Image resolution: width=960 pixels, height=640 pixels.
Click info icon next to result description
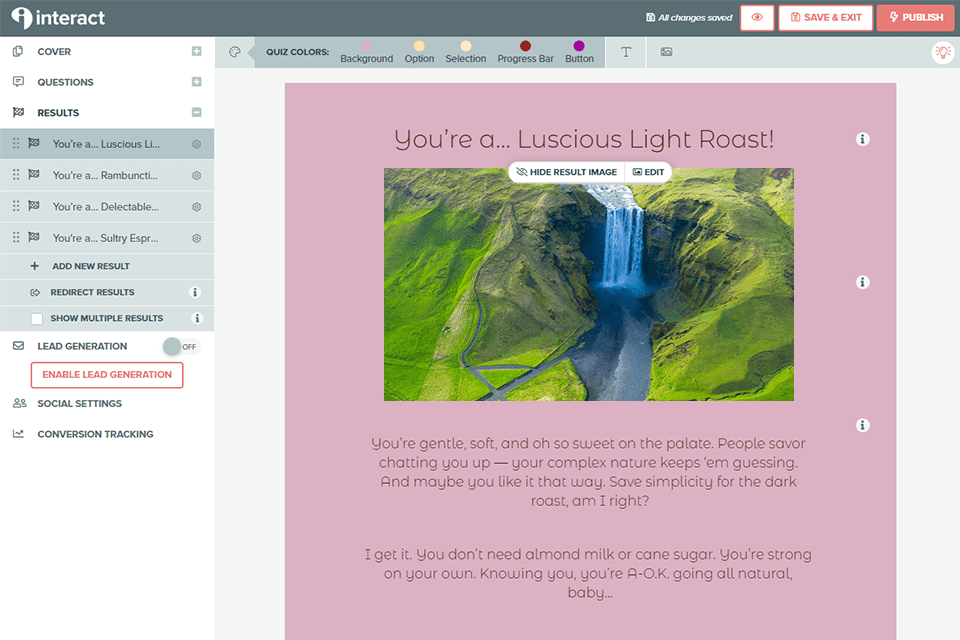pyautogui.click(x=862, y=425)
